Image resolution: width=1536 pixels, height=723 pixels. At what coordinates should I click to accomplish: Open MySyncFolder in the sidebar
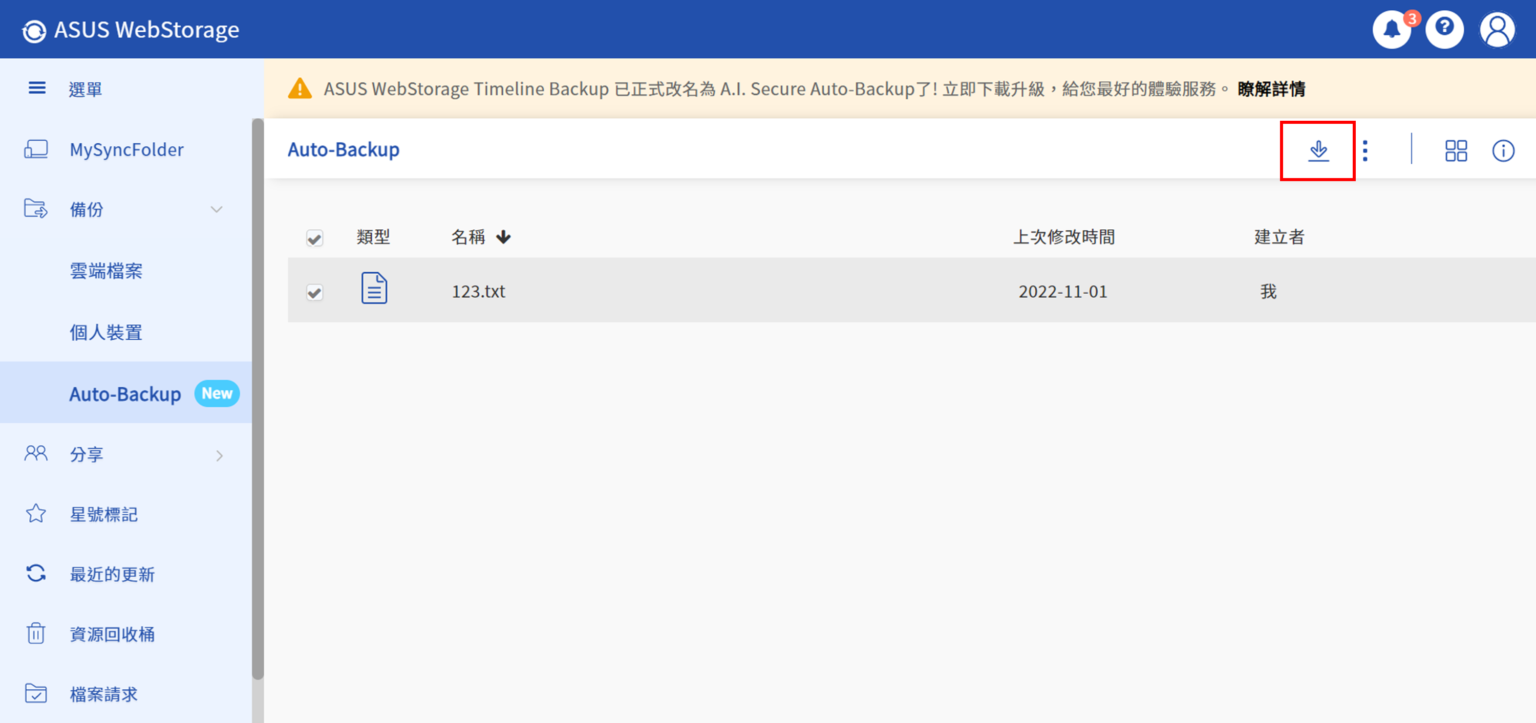[x=126, y=150]
